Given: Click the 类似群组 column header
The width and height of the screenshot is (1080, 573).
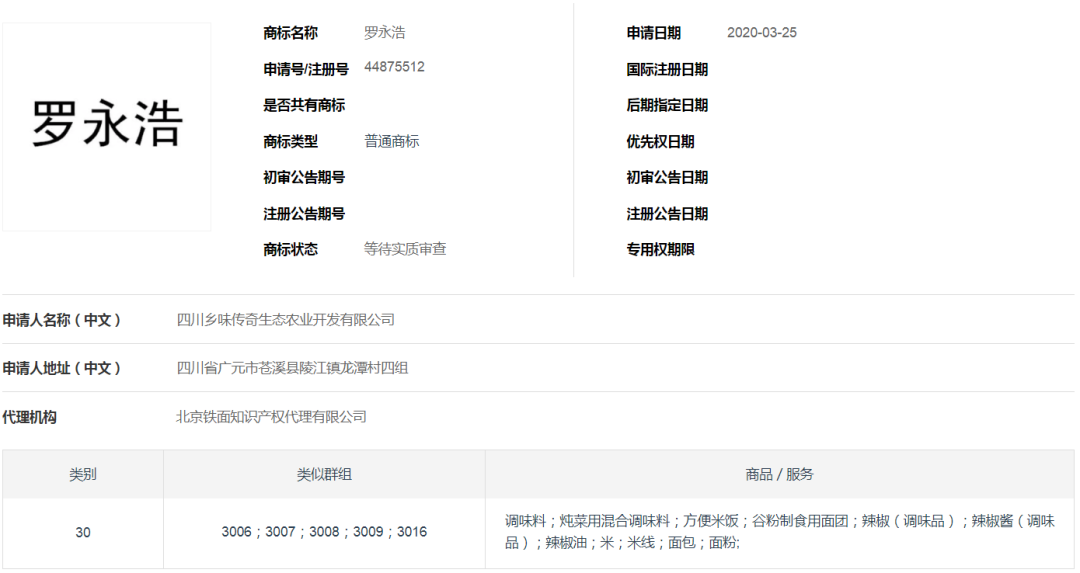Looking at the screenshot, I should click(324, 475).
